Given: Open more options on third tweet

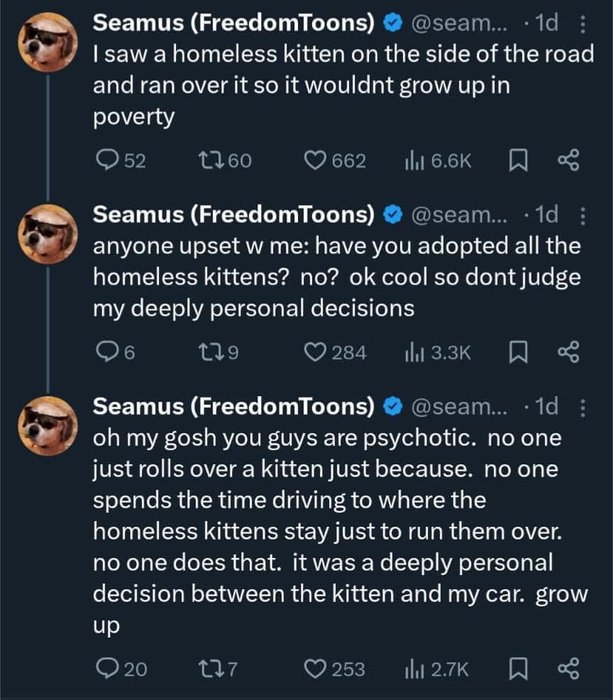Looking at the screenshot, I should pos(585,407).
